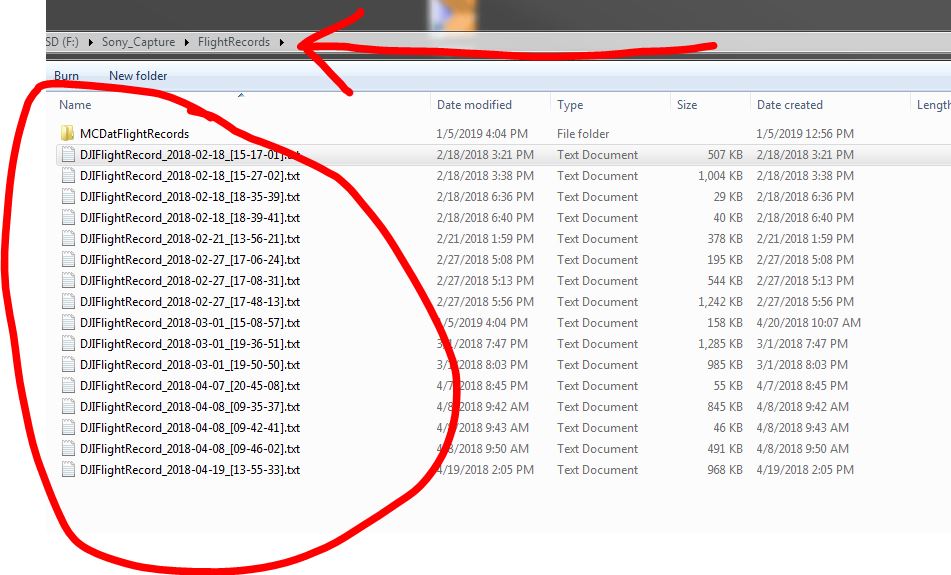Select file icon for DJIFlightRecord_2018-03-01_[15-08-57].txt
Image resolution: width=951 pixels, height=575 pixels.
(x=68, y=322)
